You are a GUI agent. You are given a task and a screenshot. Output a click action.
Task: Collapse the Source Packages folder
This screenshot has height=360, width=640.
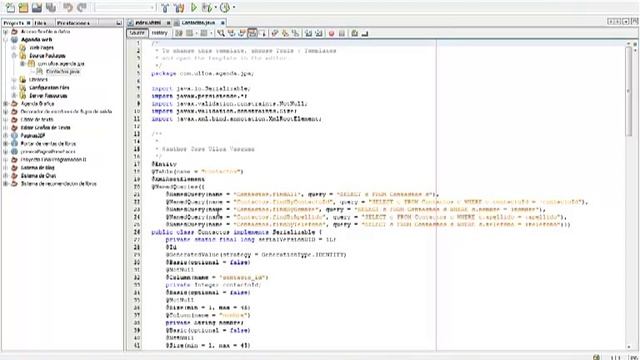tap(14, 56)
